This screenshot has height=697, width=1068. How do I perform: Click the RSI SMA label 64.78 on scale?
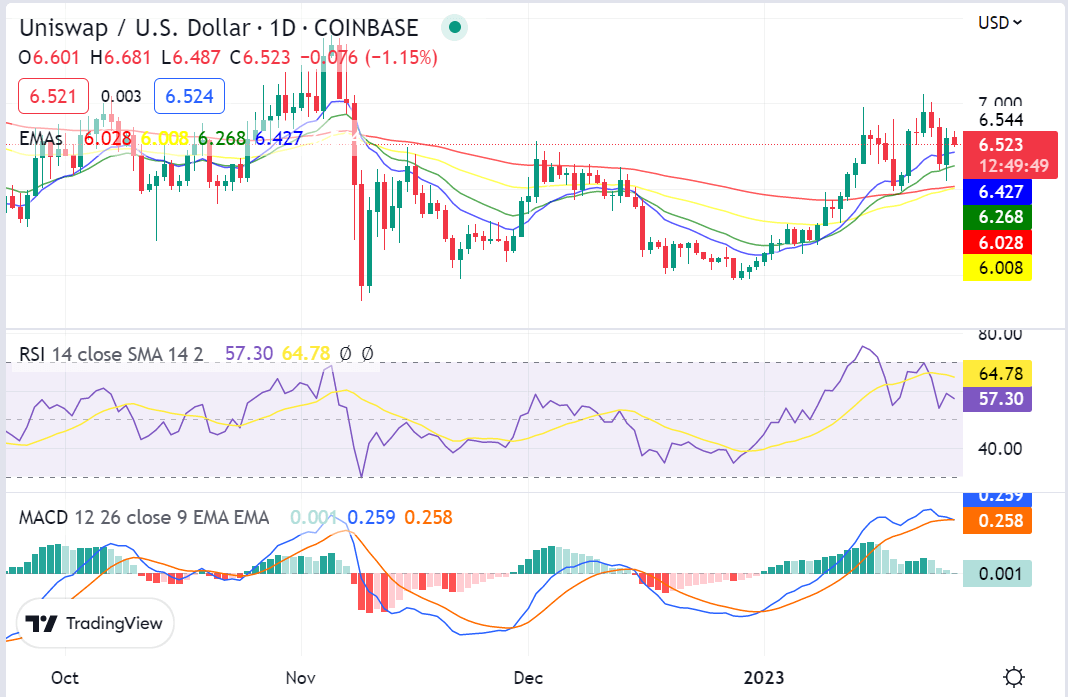pos(997,373)
